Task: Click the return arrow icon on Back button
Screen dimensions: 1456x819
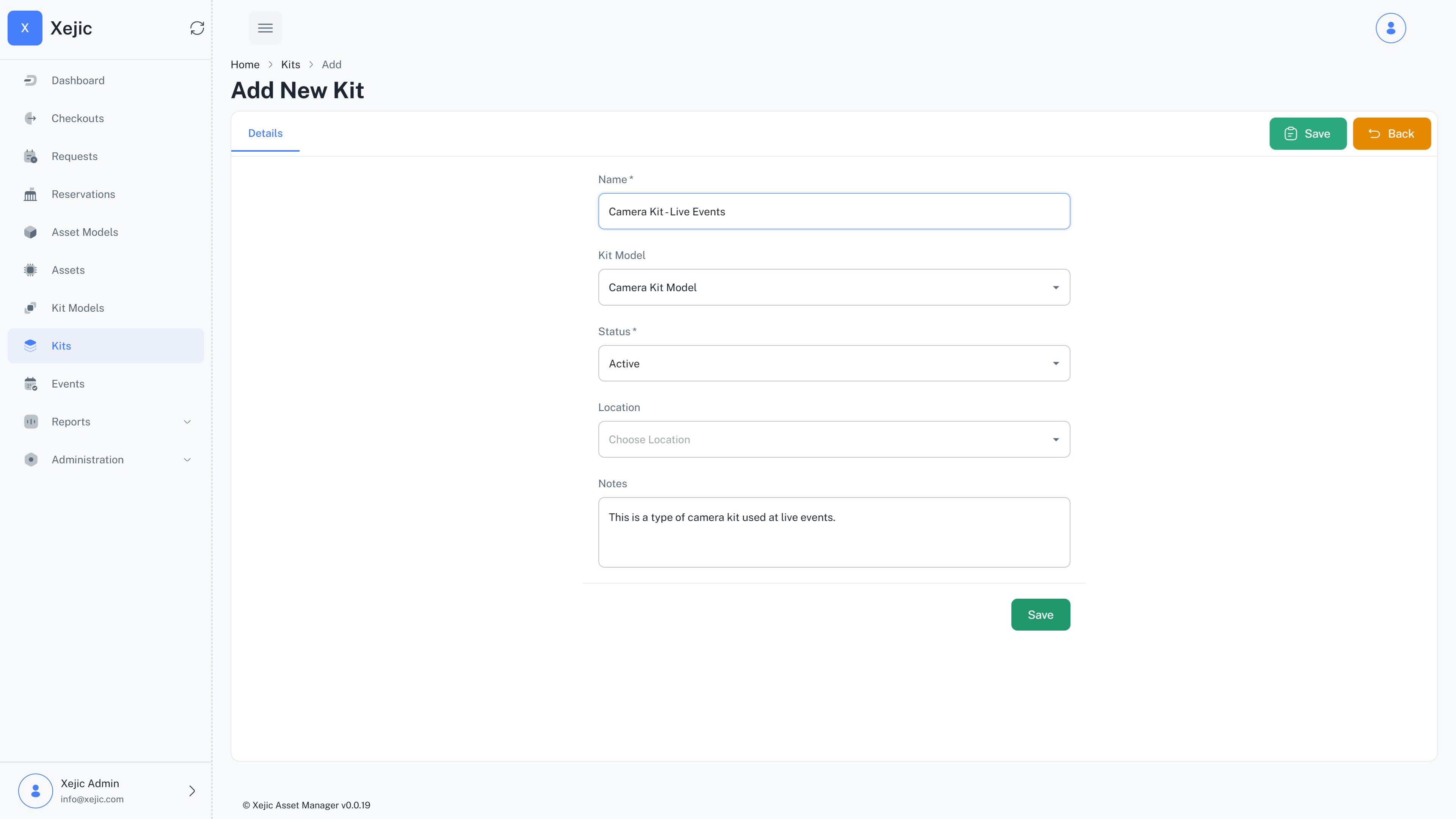Action: pyautogui.click(x=1374, y=133)
